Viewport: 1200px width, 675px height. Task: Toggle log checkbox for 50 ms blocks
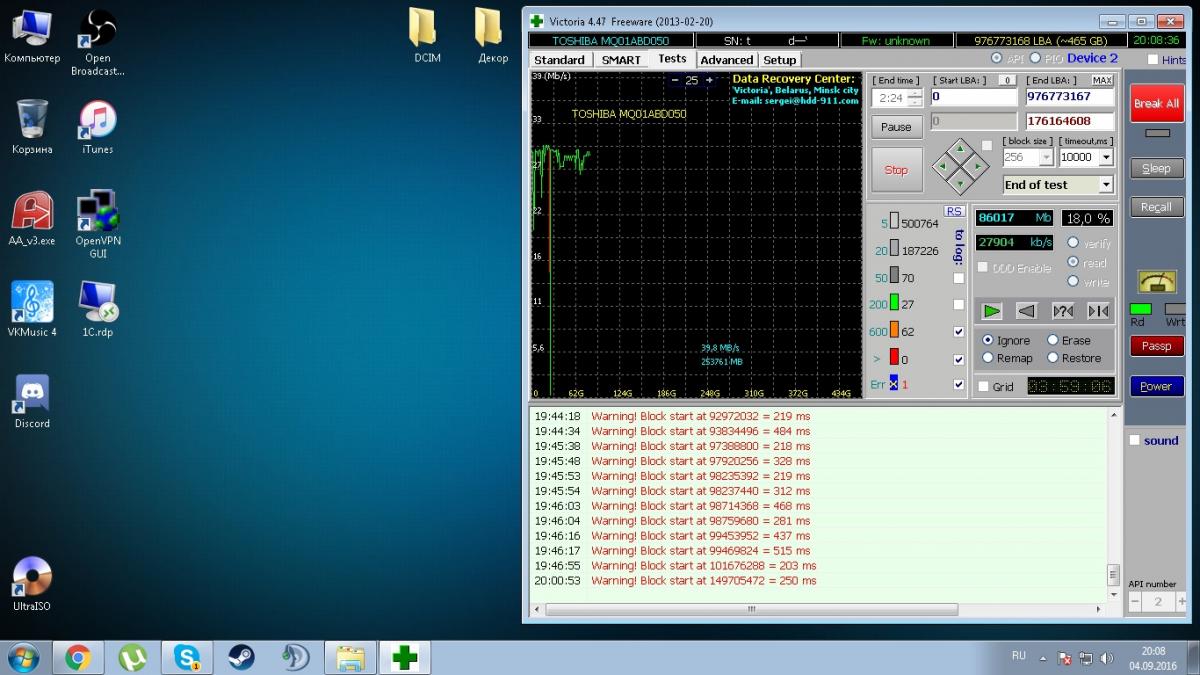[x=959, y=278]
